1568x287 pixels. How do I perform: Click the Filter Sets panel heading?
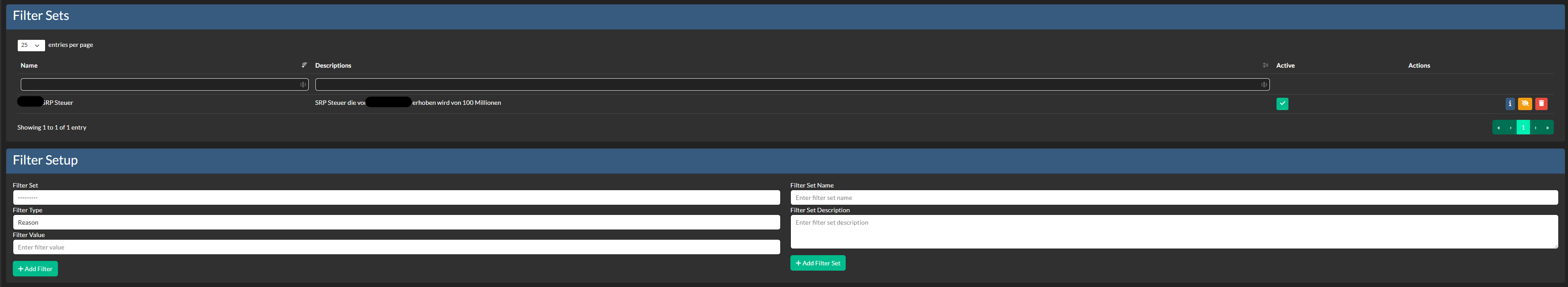click(41, 16)
